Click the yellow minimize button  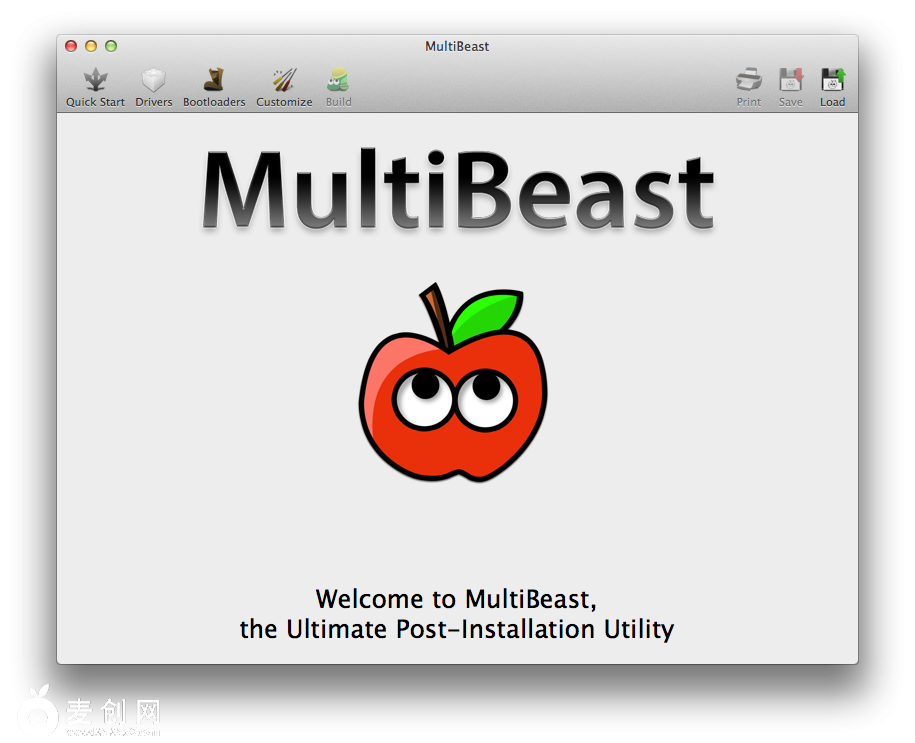click(x=90, y=46)
